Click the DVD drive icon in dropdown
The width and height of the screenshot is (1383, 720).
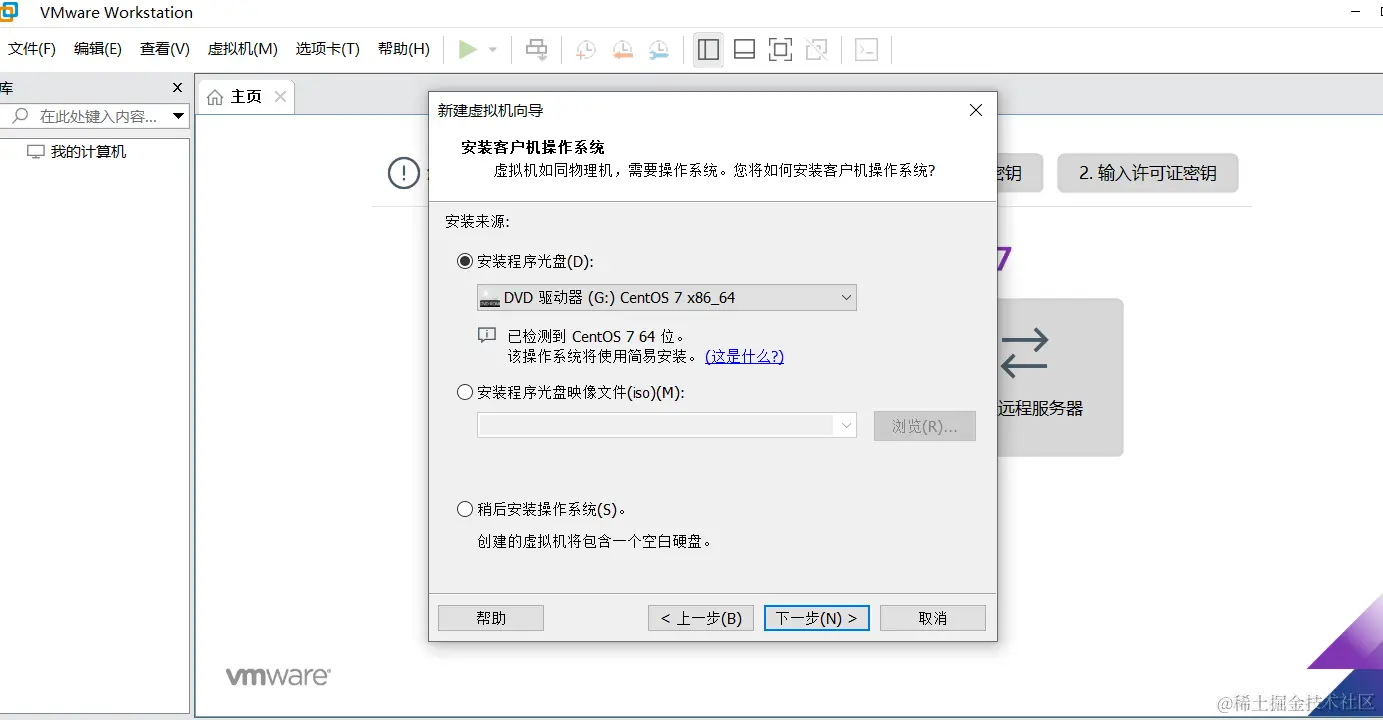pyautogui.click(x=490, y=297)
